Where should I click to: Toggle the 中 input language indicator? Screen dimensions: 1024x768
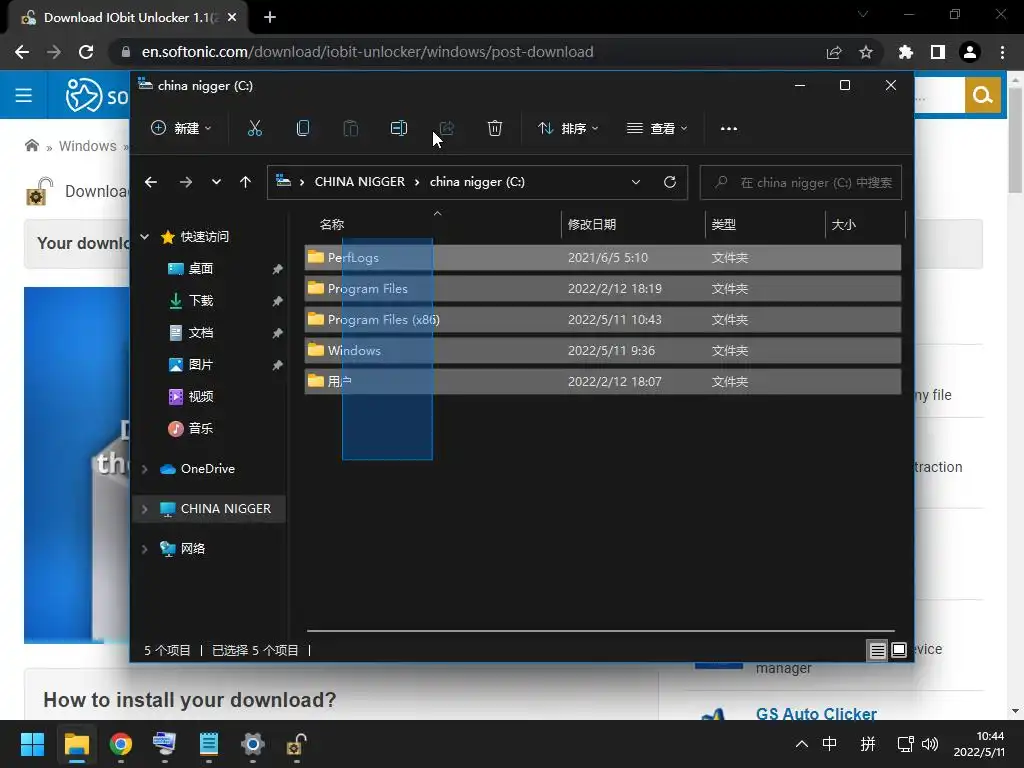pos(829,744)
